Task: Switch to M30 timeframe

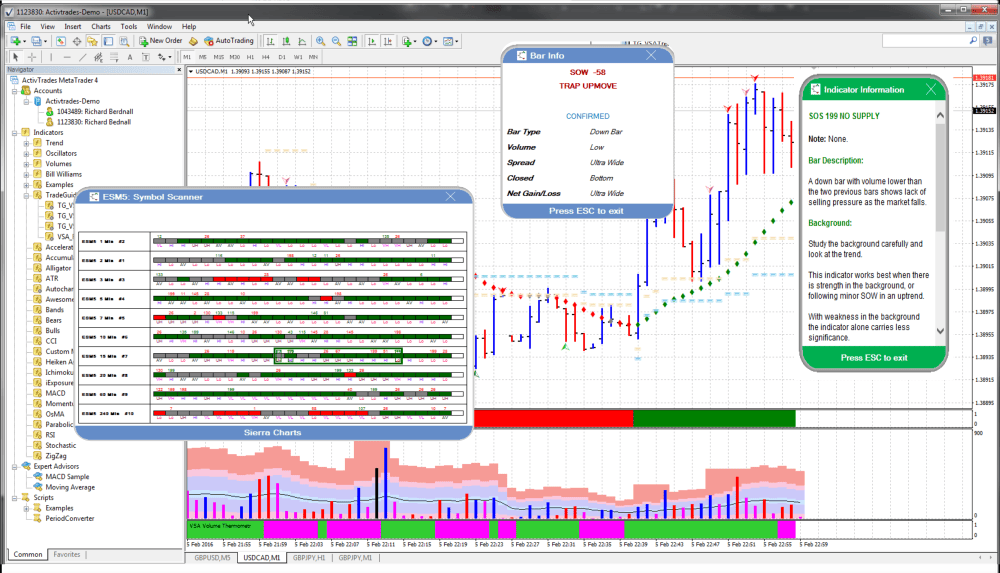Action: click(235, 57)
